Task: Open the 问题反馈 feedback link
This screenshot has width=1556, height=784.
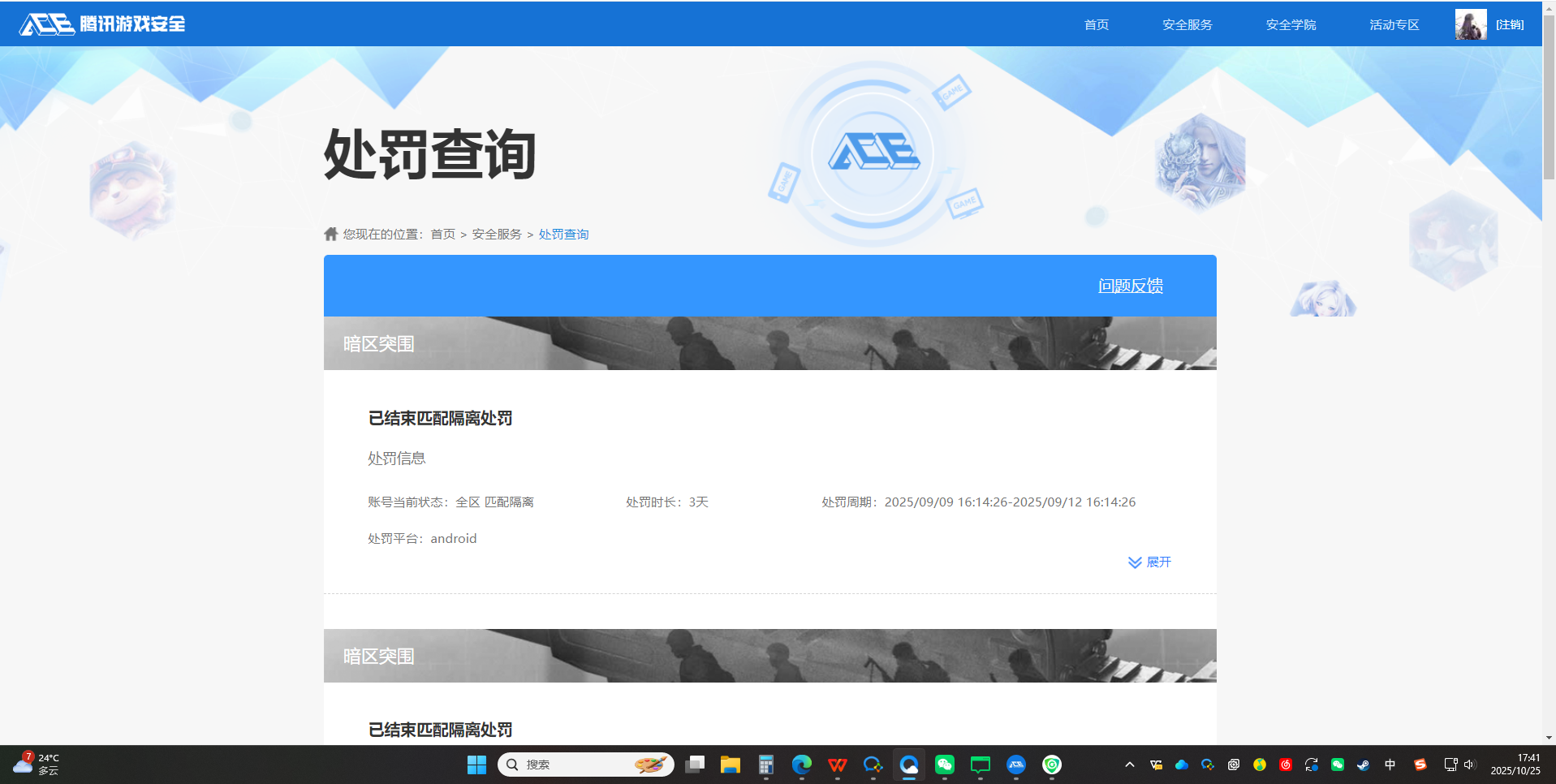Action: point(1131,286)
